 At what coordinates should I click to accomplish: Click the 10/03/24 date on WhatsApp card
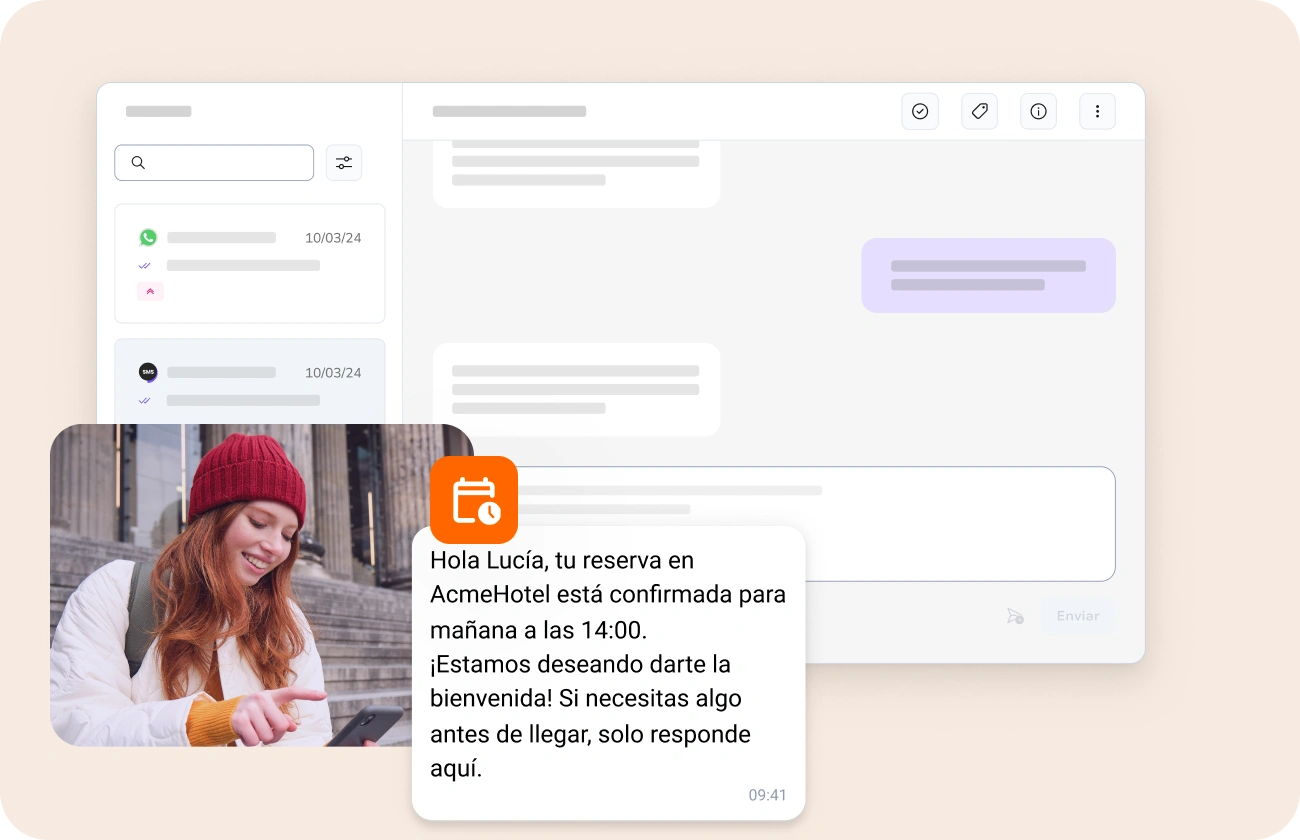click(x=333, y=238)
